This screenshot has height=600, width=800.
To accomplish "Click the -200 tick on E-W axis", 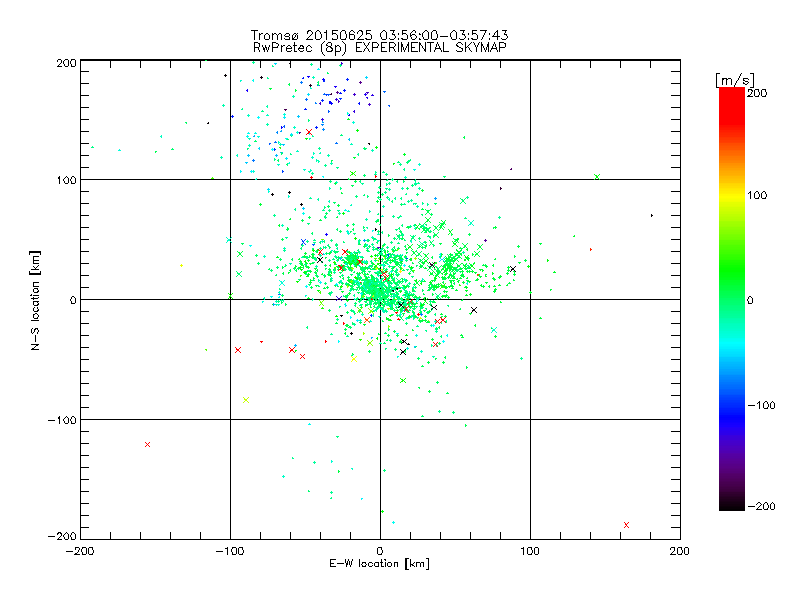I will point(80,551).
